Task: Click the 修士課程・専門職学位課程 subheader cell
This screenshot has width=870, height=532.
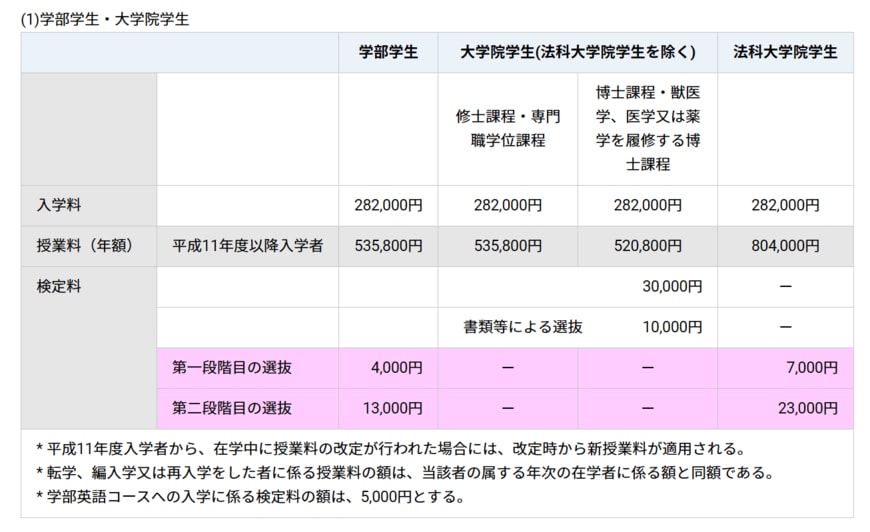Action: (x=508, y=128)
